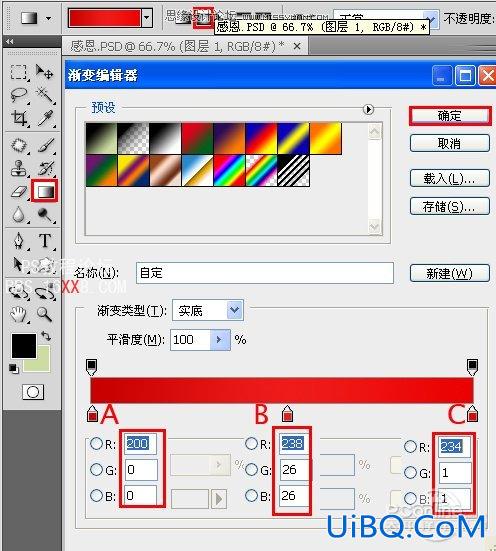The image size is (496, 551).
Task: Select the B radio for stop B
Action: coord(251,495)
